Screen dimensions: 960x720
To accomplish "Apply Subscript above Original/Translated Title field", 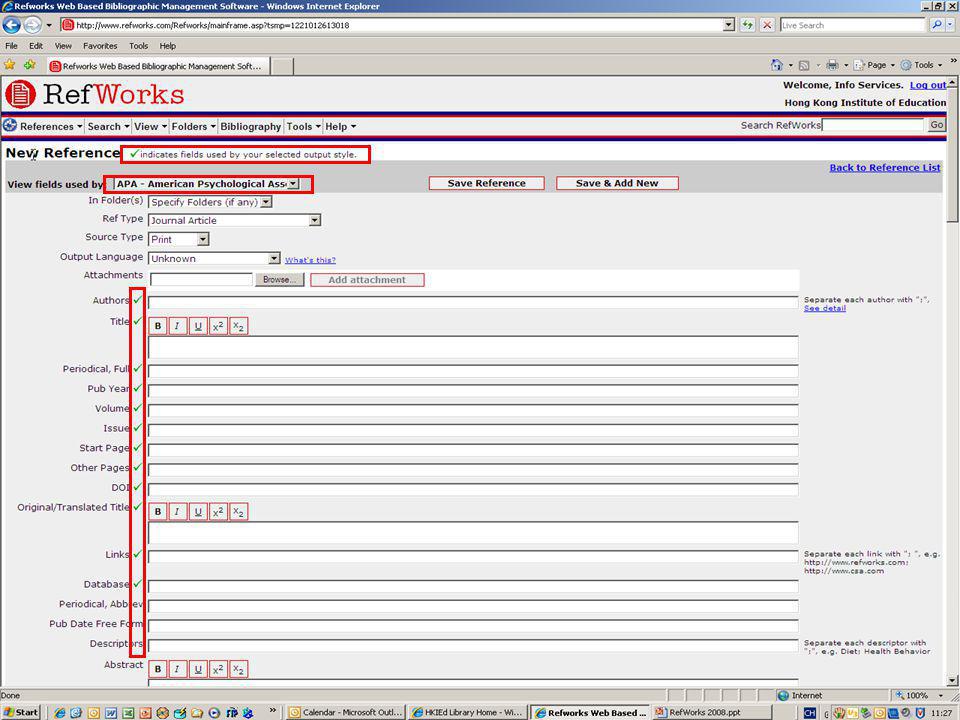I will (x=238, y=512).
